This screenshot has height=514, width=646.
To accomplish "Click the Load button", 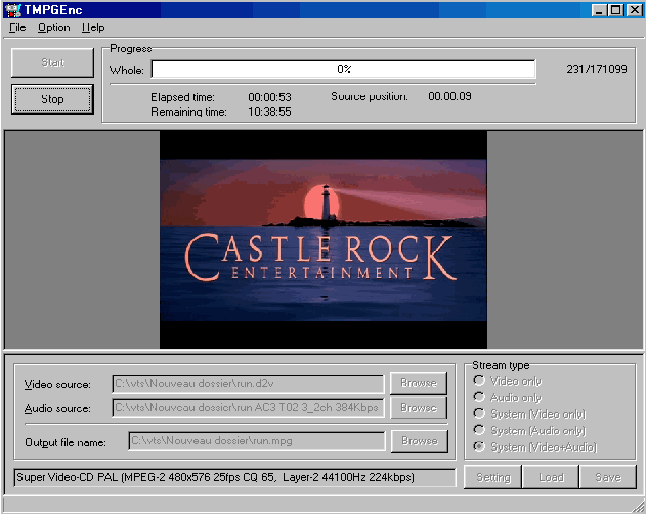I will pos(551,477).
